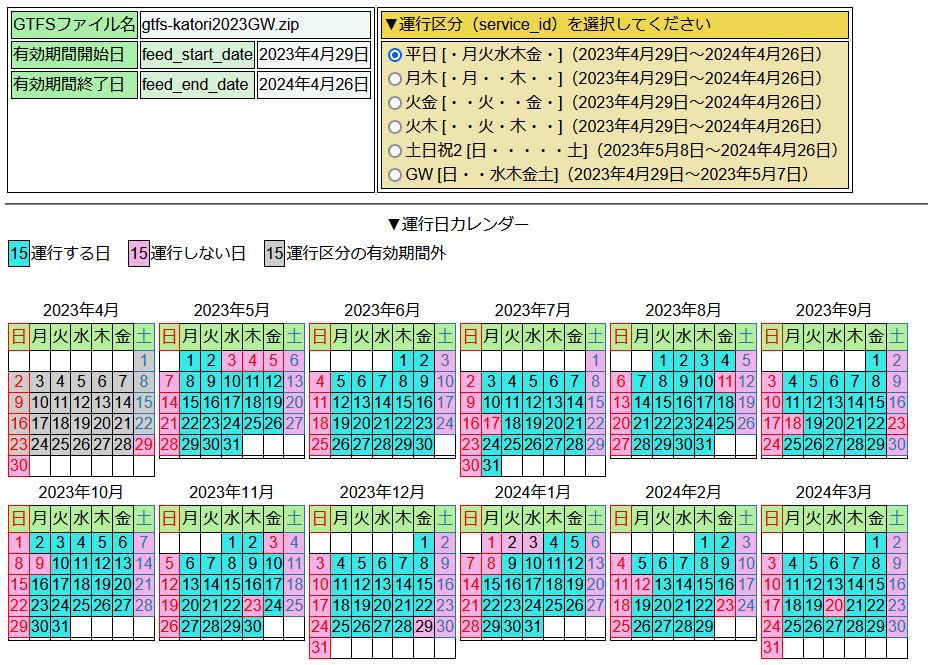928x665 pixels.
Task: Select the 平日 service radio button
Action: tap(395, 54)
